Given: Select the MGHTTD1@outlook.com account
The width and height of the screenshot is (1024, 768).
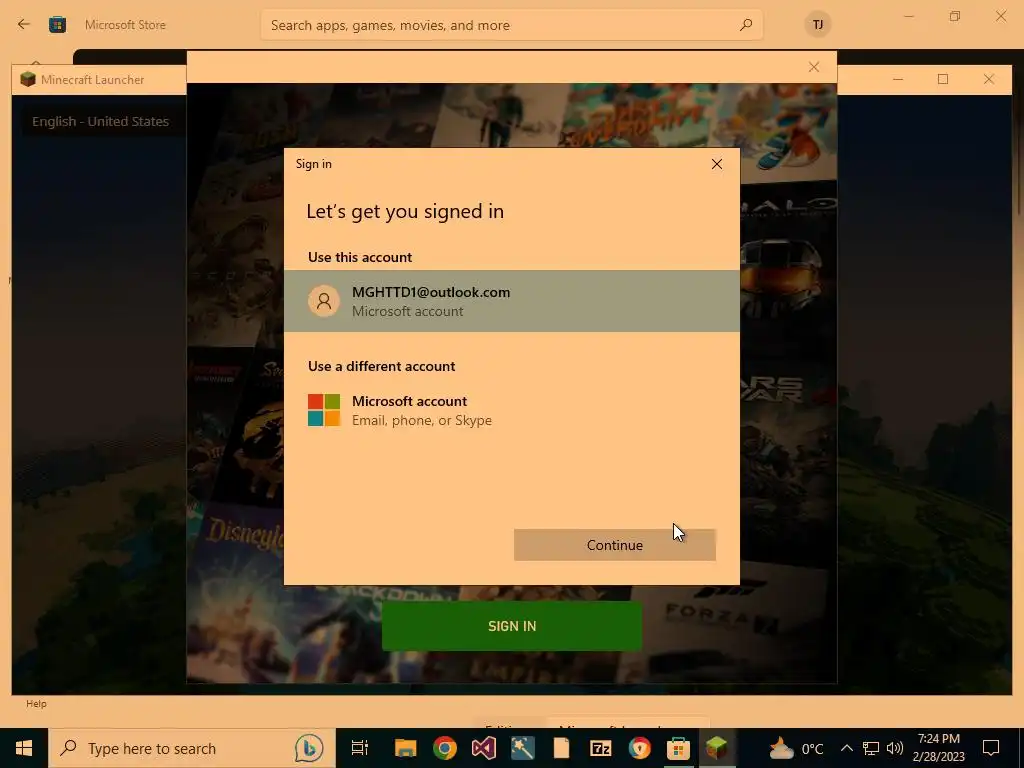Looking at the screenshot, I should tap(511, 301).
